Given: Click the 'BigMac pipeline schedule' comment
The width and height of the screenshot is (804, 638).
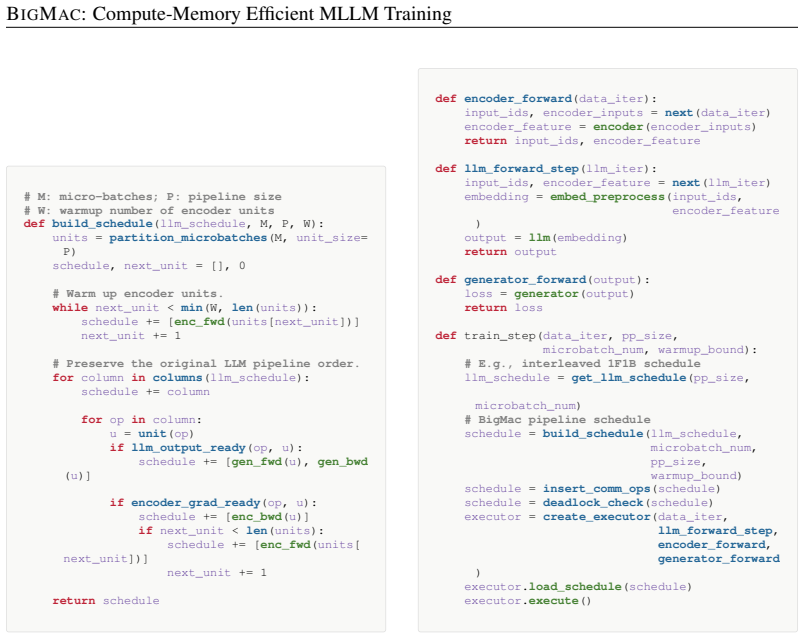Looking at the screenshot, I should (557, 419).
